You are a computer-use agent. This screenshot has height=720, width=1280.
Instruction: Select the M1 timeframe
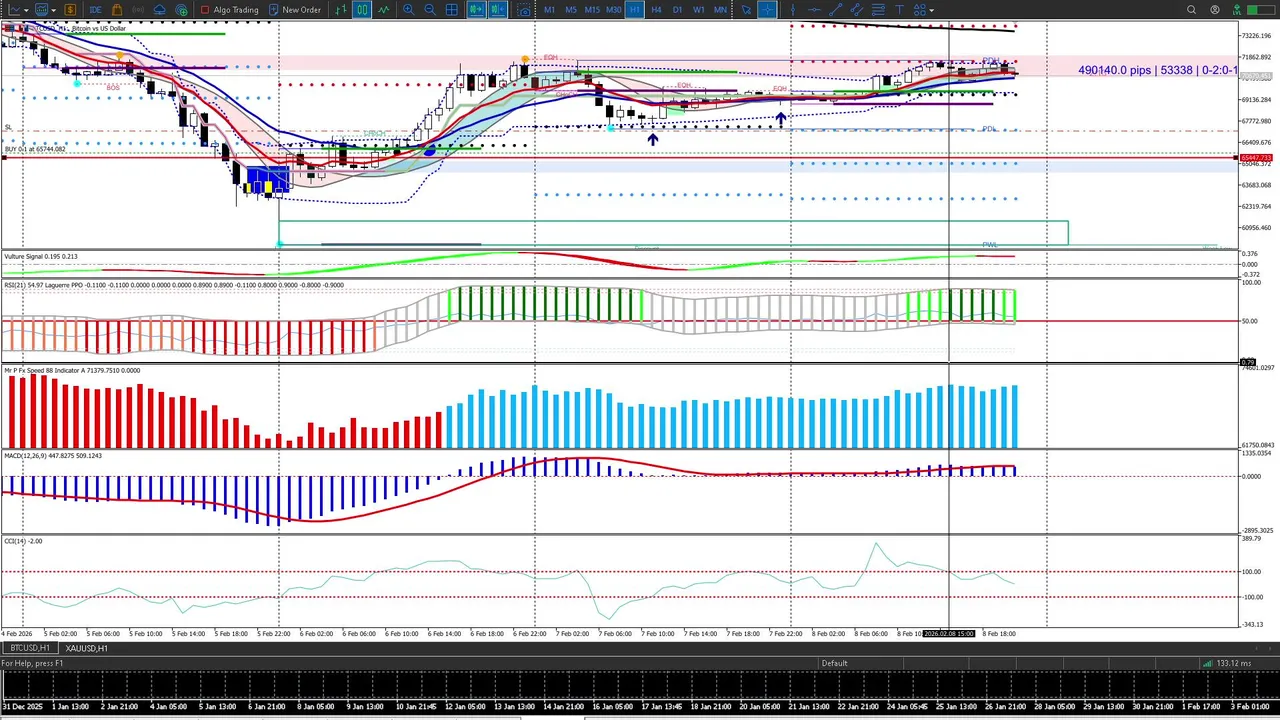(549, 10)
